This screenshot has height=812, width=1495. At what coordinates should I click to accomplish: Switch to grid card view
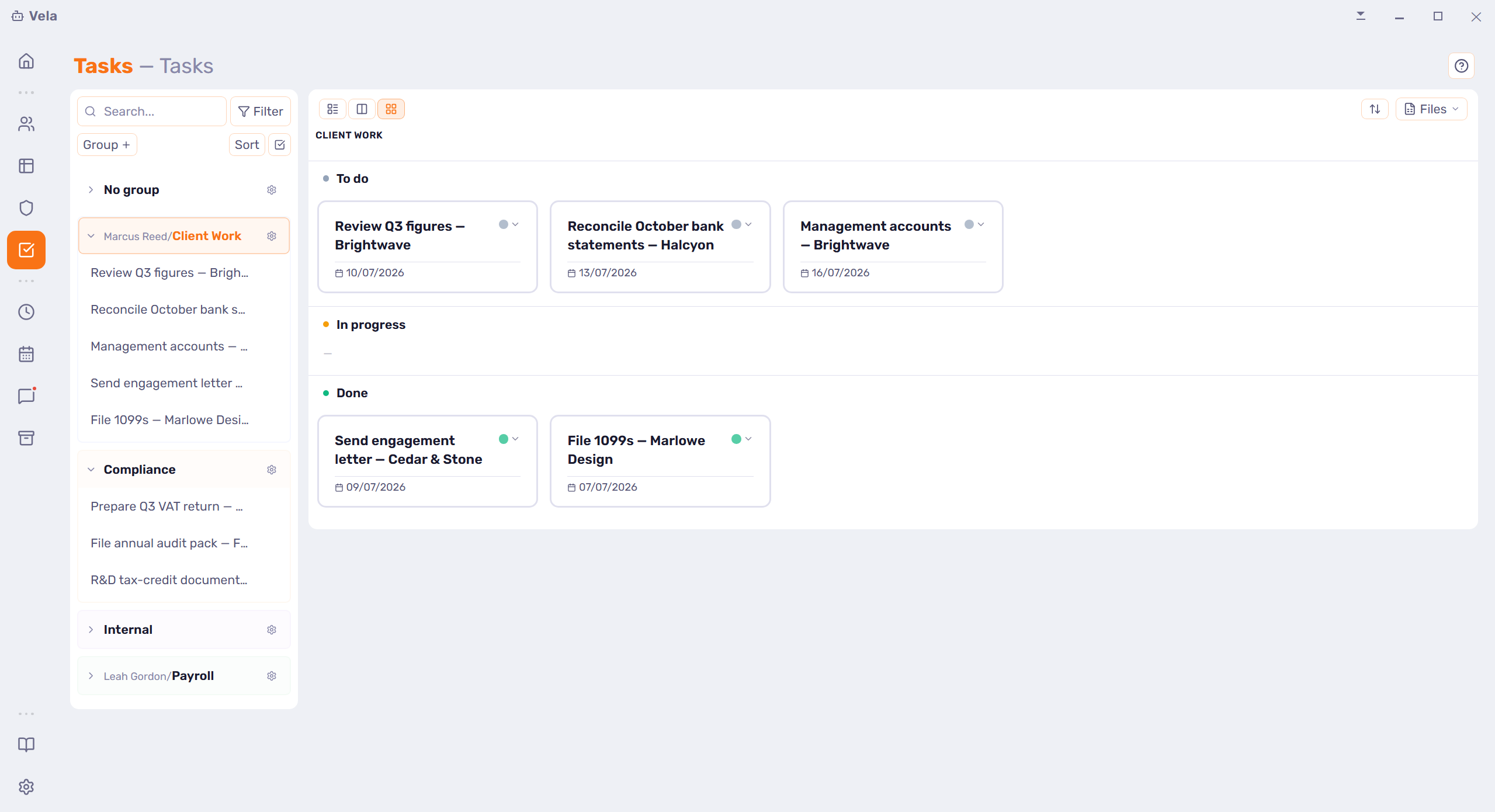coord(391,109)
